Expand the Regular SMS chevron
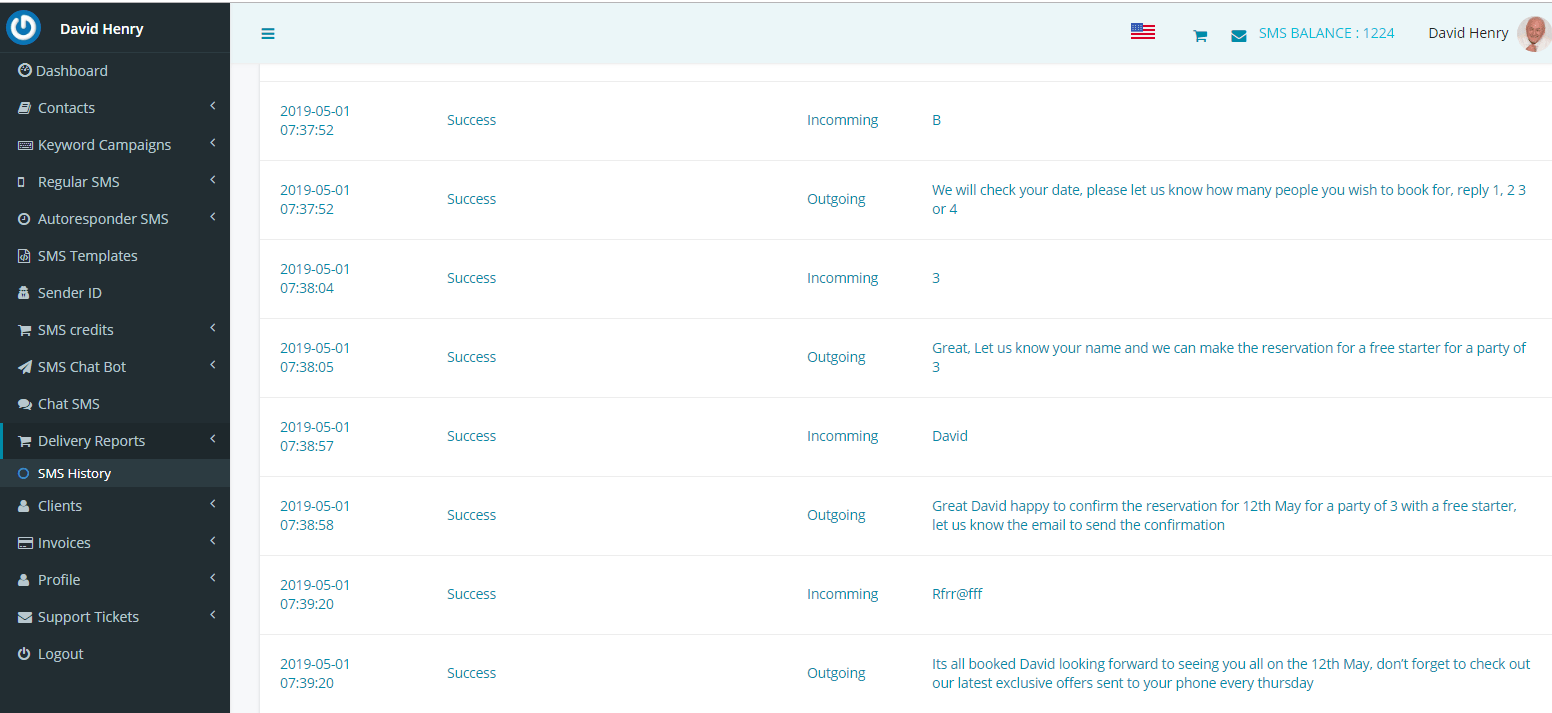This screenshot has height=713, width=1552. click(213, 180)
